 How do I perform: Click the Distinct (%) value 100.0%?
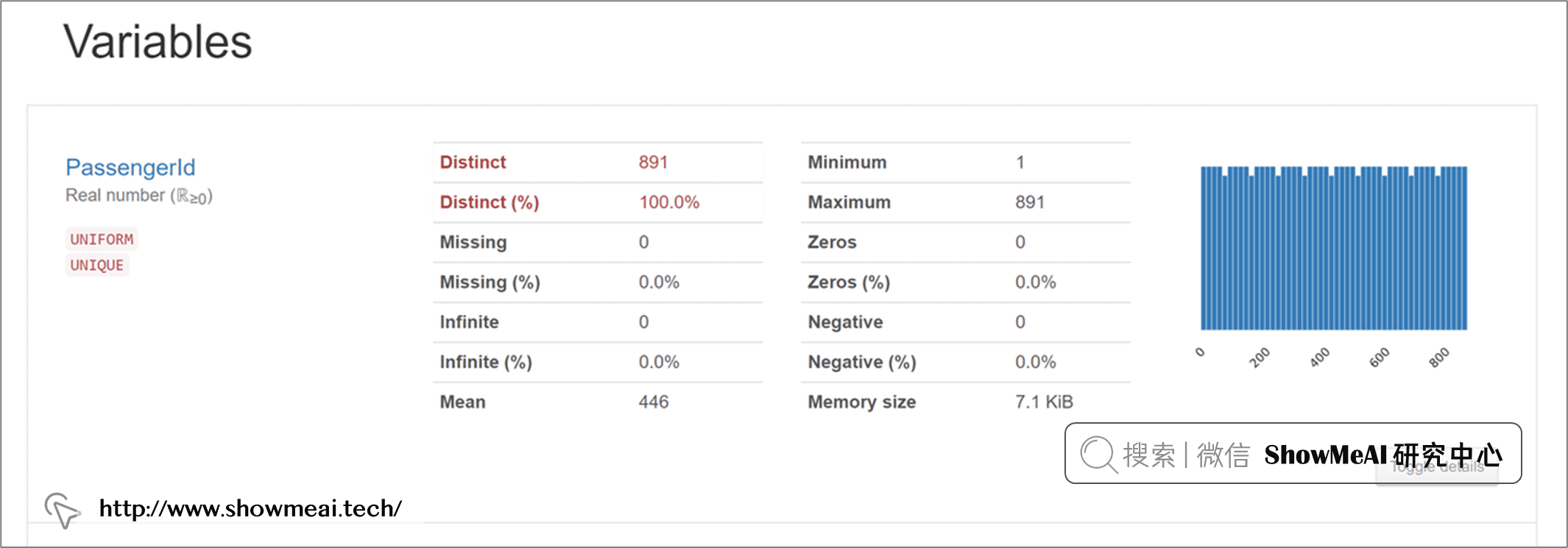[x=668, y=202]
